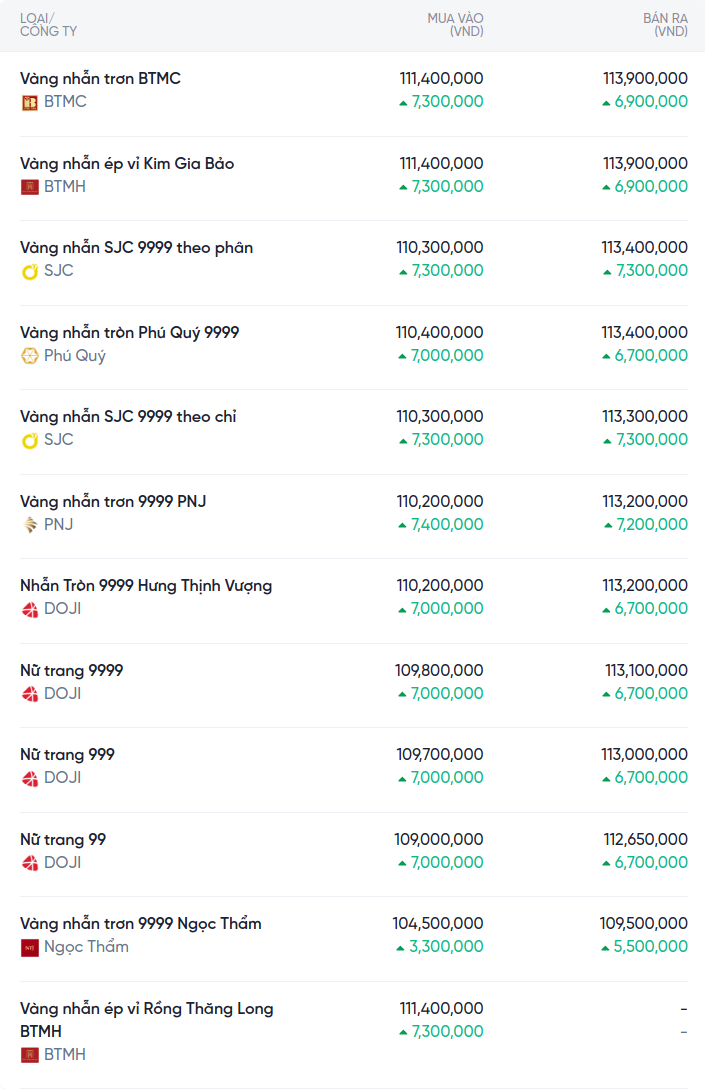
Task: Click the MUA VÀO column header
Action: pyautogui.click(x=455, y=25)
